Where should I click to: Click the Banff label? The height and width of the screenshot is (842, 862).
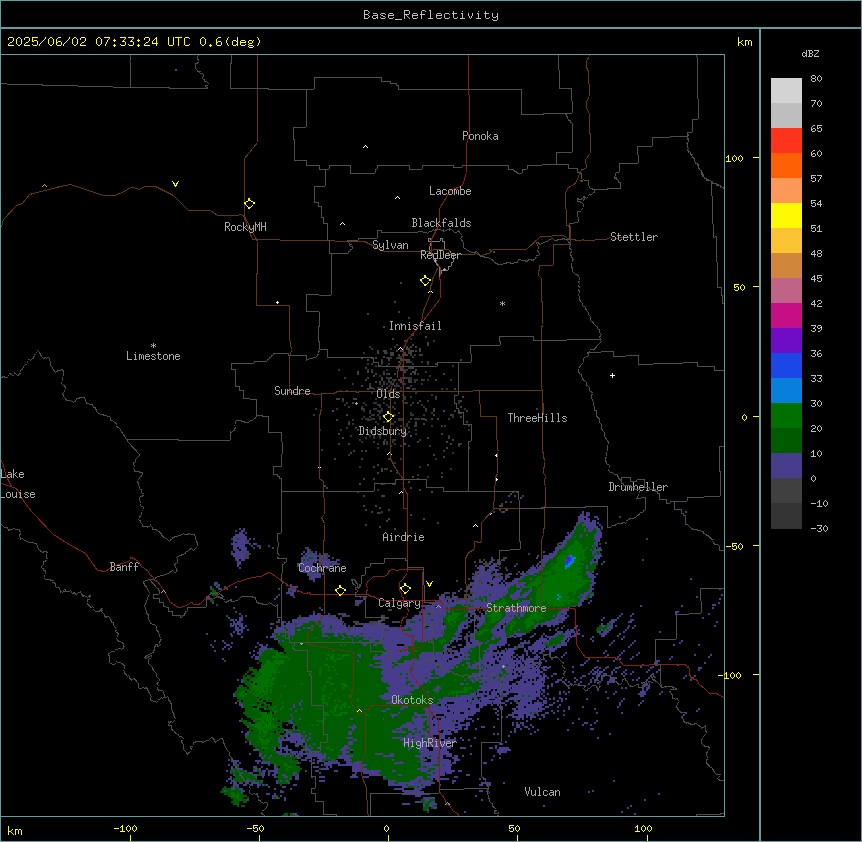124,567
